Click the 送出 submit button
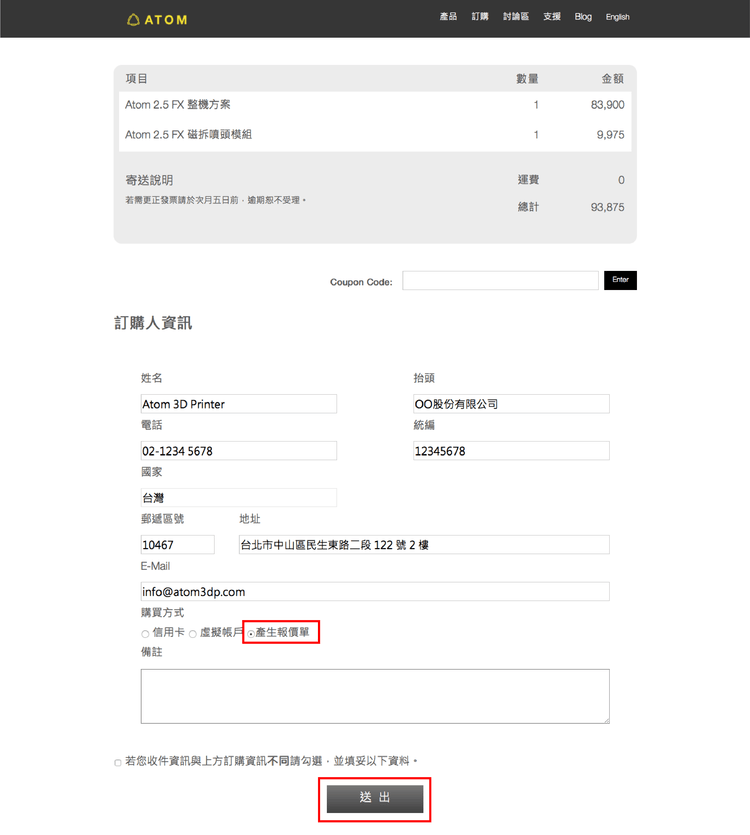 [375, 798]
